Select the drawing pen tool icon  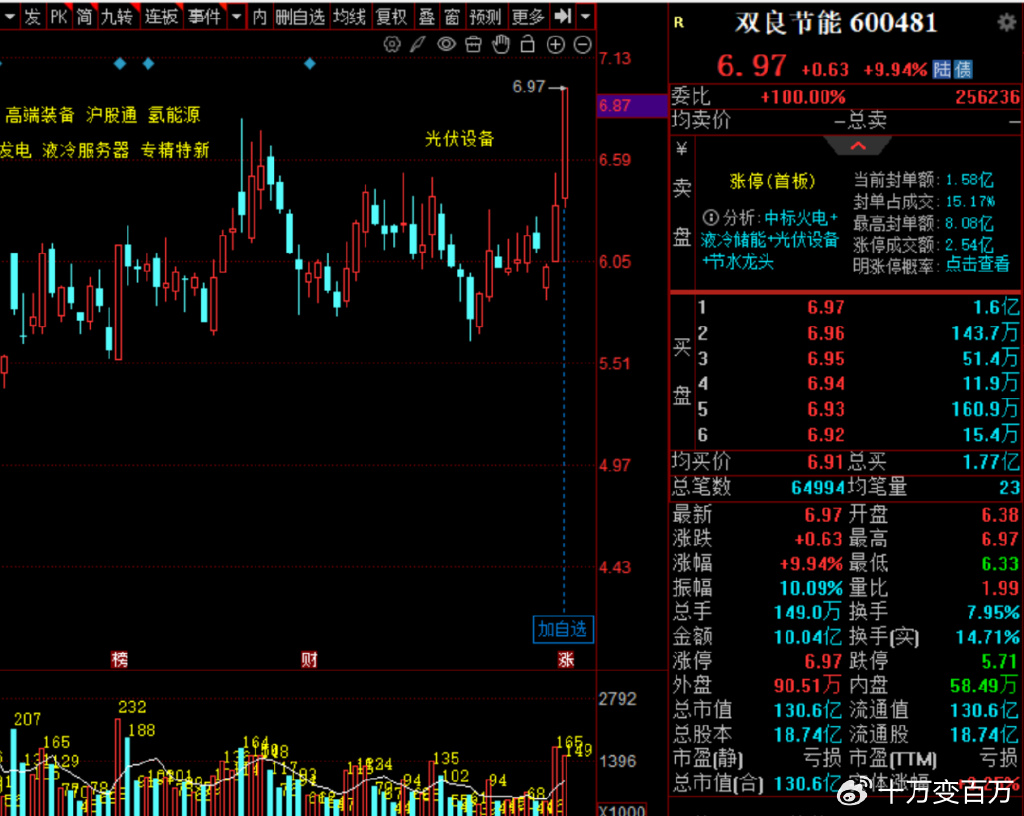click(x=419, y=44)
